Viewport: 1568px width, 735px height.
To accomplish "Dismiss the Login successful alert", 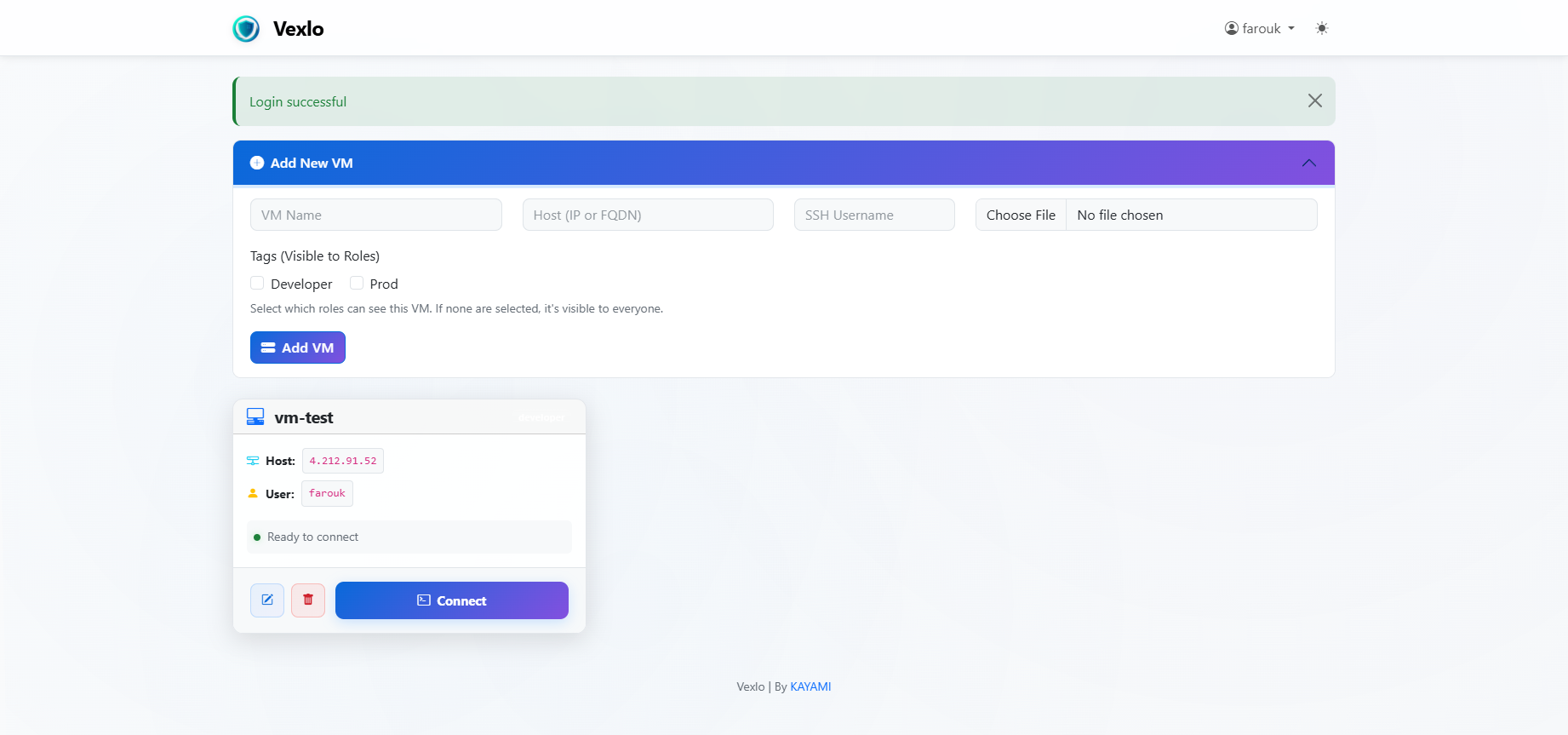I will coord(1314,100).
